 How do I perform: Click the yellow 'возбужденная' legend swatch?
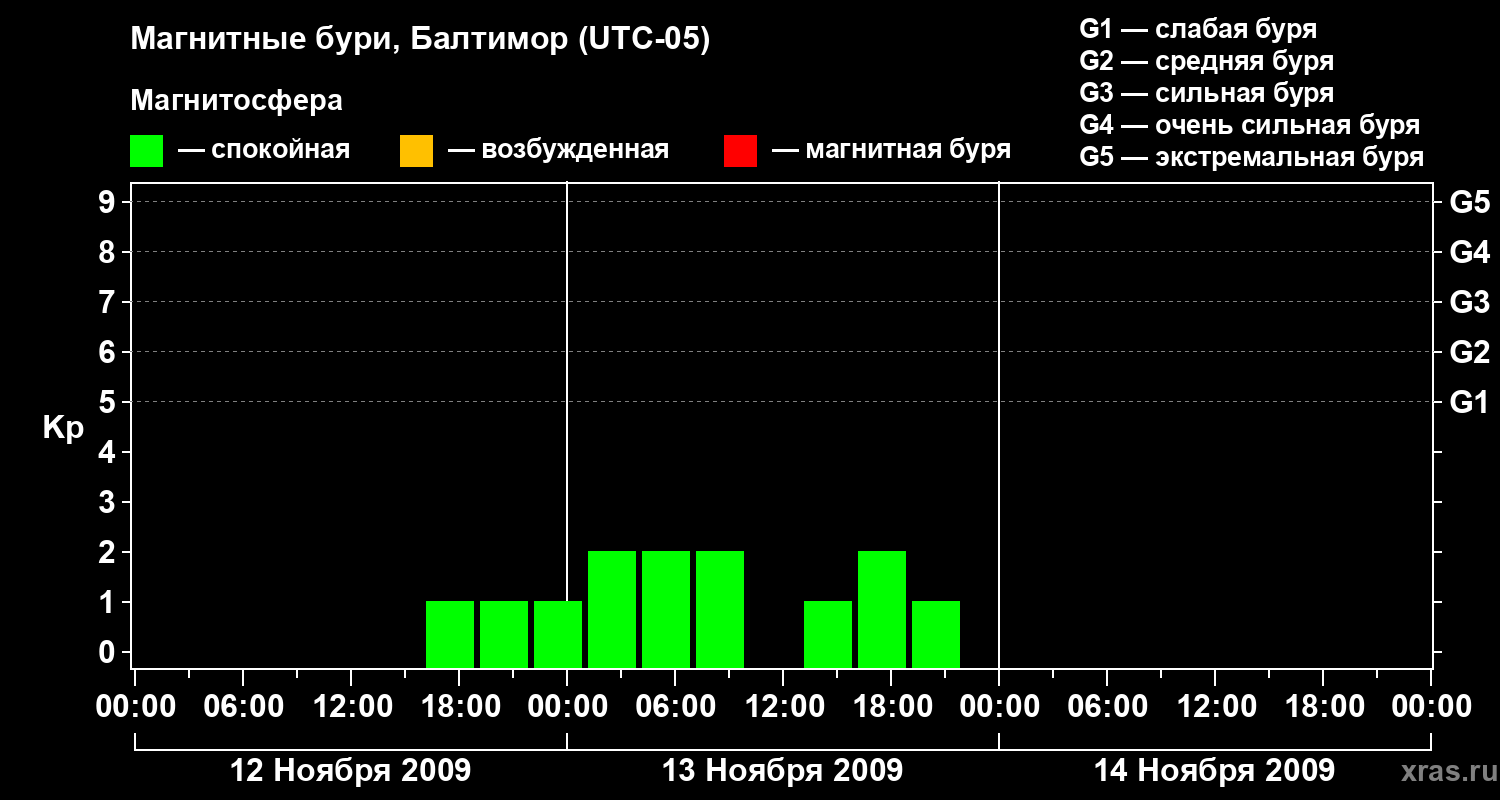click(x=416, y=151)
